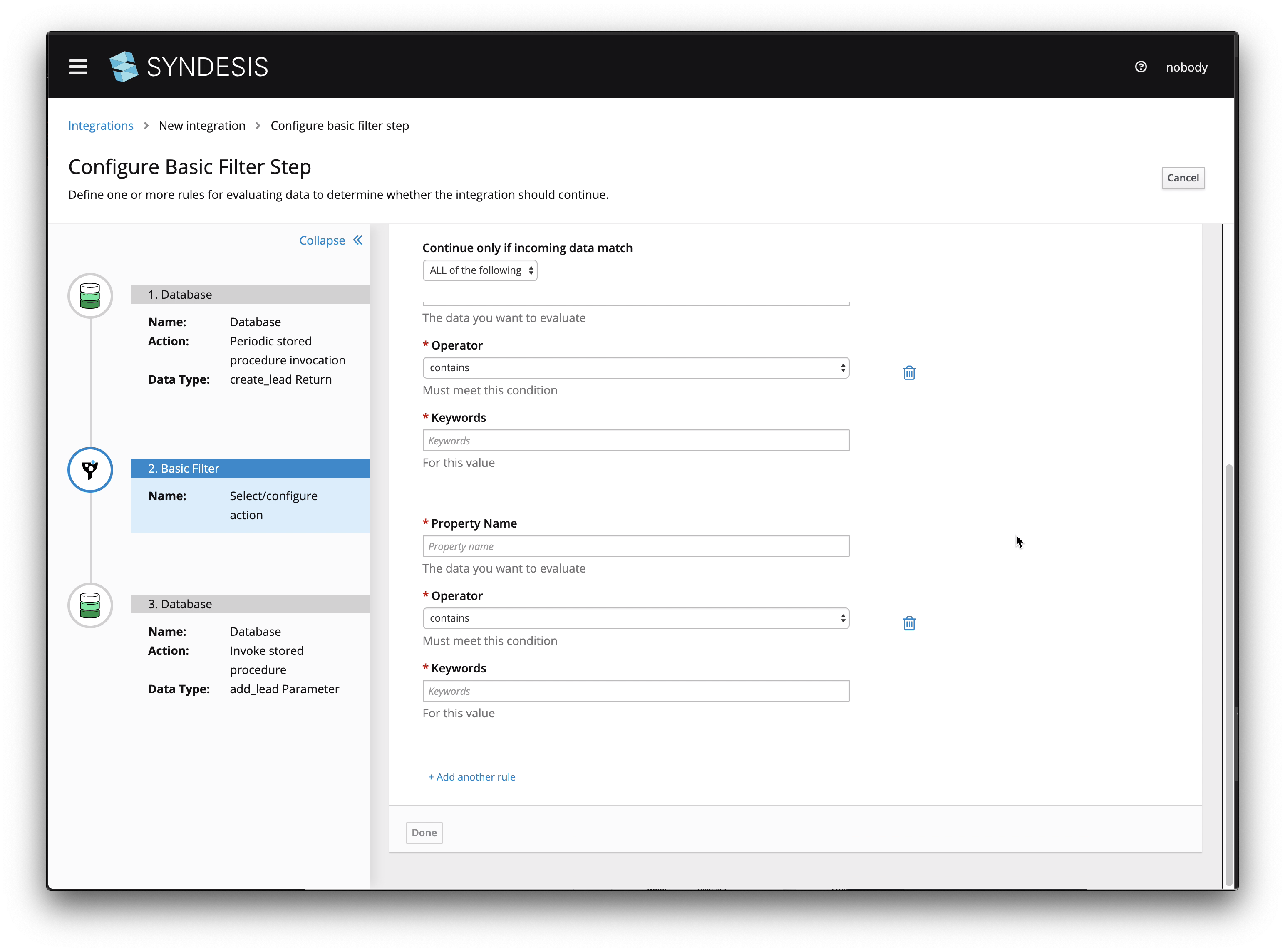Add another rule to the filter
The image size is (1285, 952).
(x=471, y=776)
